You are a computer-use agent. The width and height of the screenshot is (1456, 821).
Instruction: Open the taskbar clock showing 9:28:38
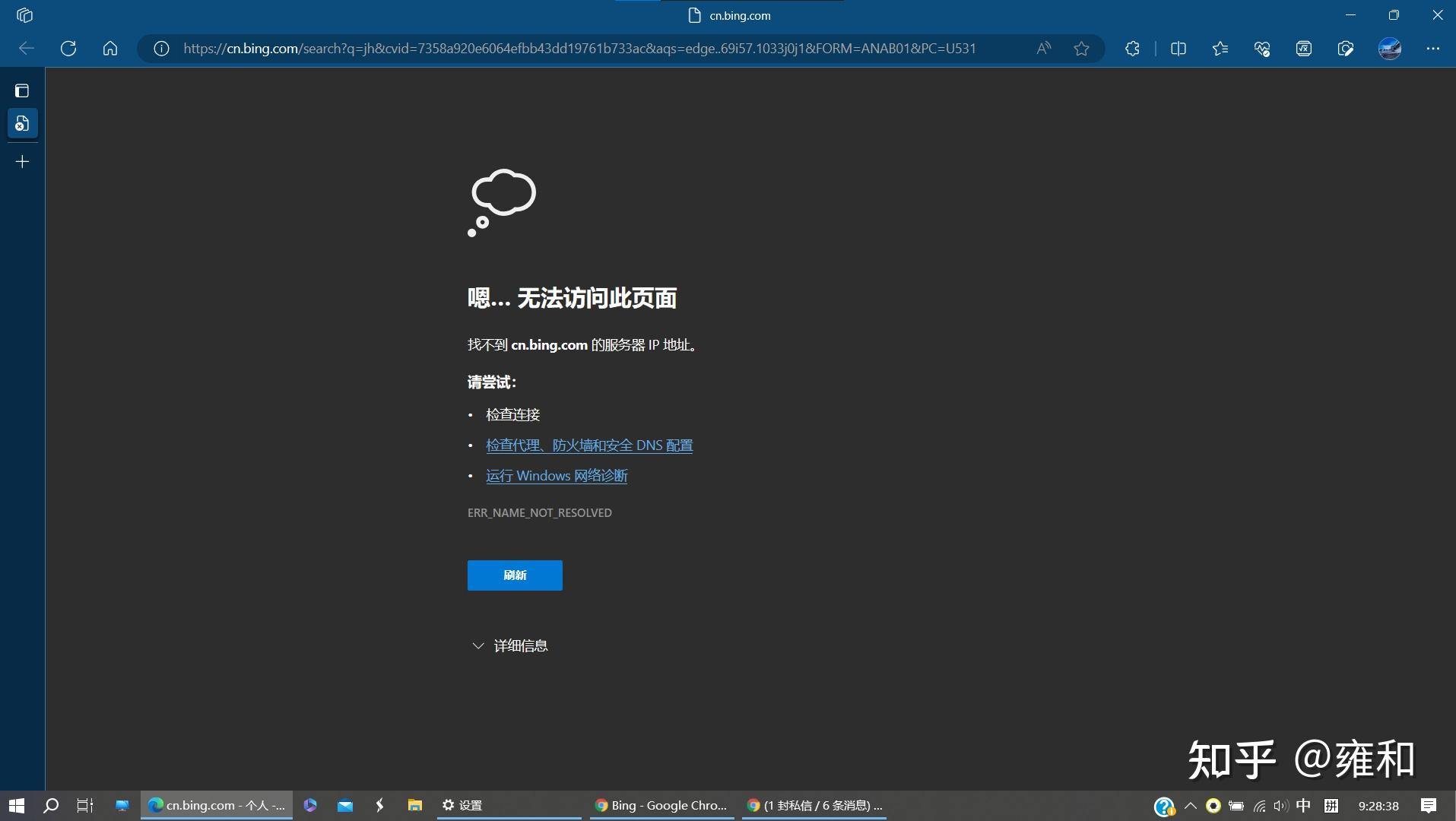1378,806
